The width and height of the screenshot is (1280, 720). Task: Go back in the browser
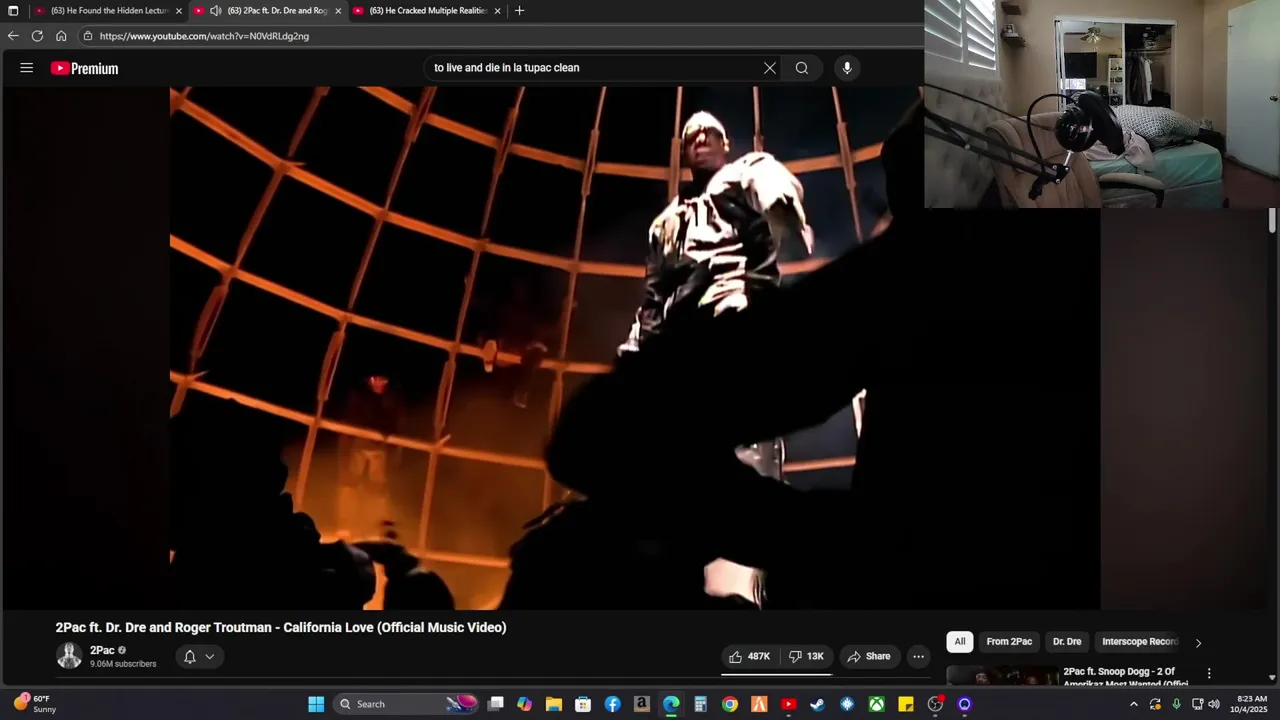click(13, 36)
